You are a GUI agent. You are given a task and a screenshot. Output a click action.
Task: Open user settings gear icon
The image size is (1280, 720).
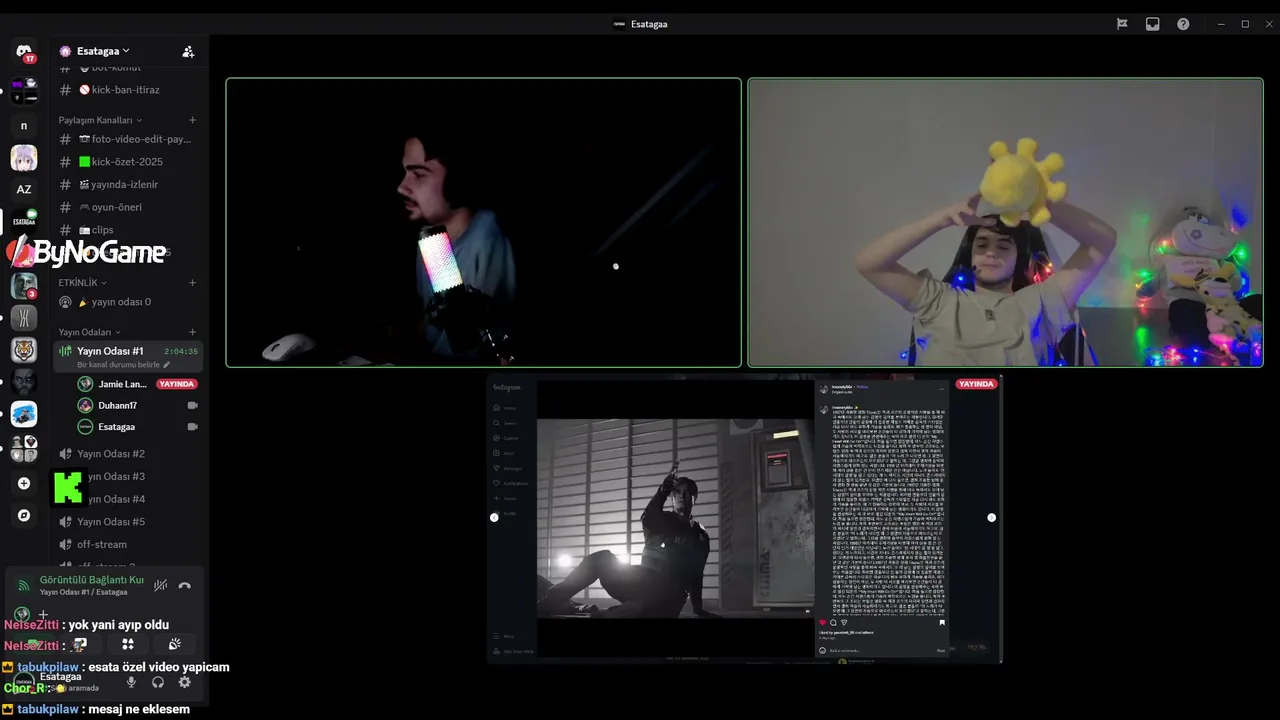[184, 682]
